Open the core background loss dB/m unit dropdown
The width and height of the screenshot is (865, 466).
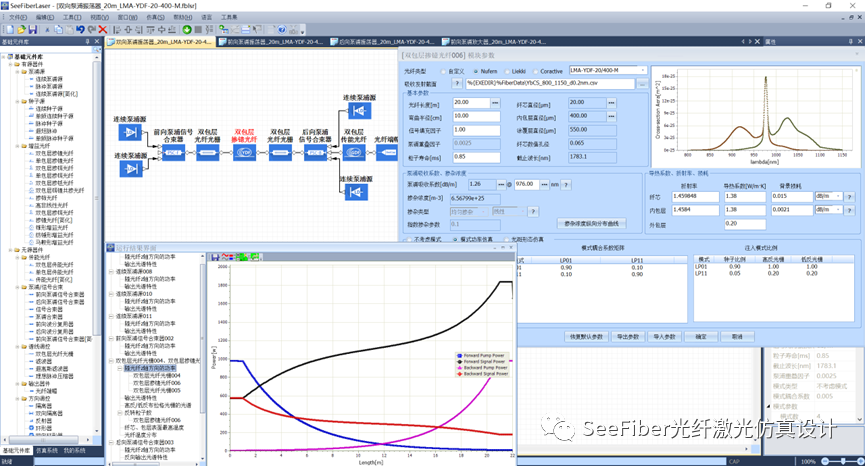point(839,196)
